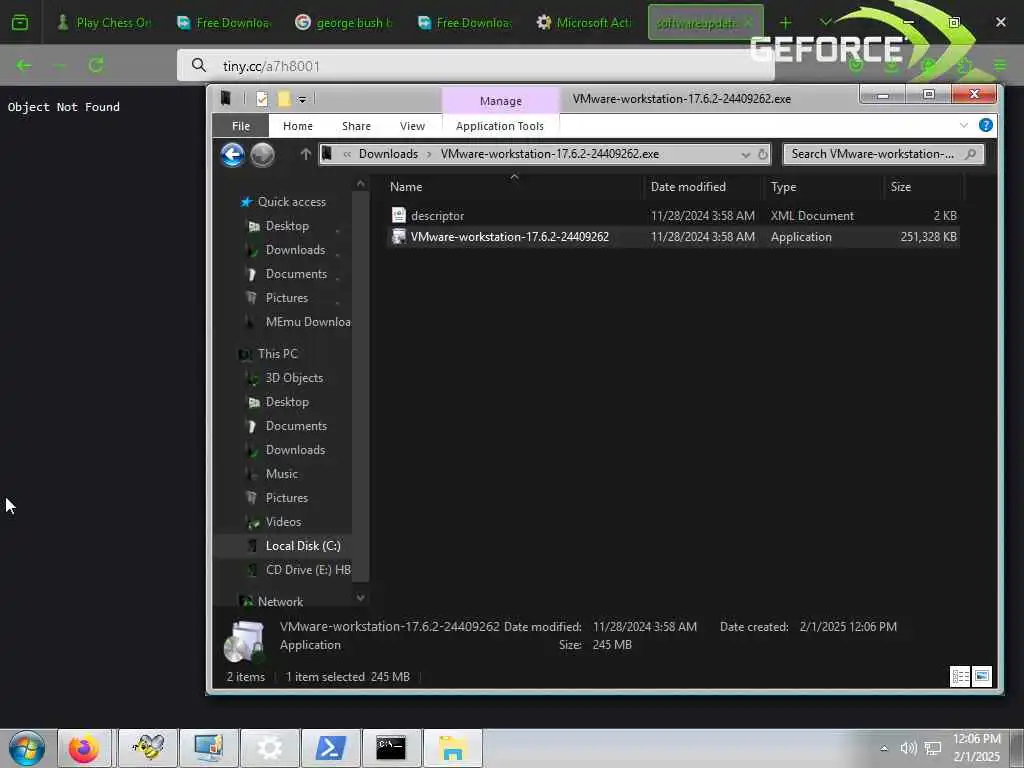Refresh the Explorer address bar location

(763, 154)
